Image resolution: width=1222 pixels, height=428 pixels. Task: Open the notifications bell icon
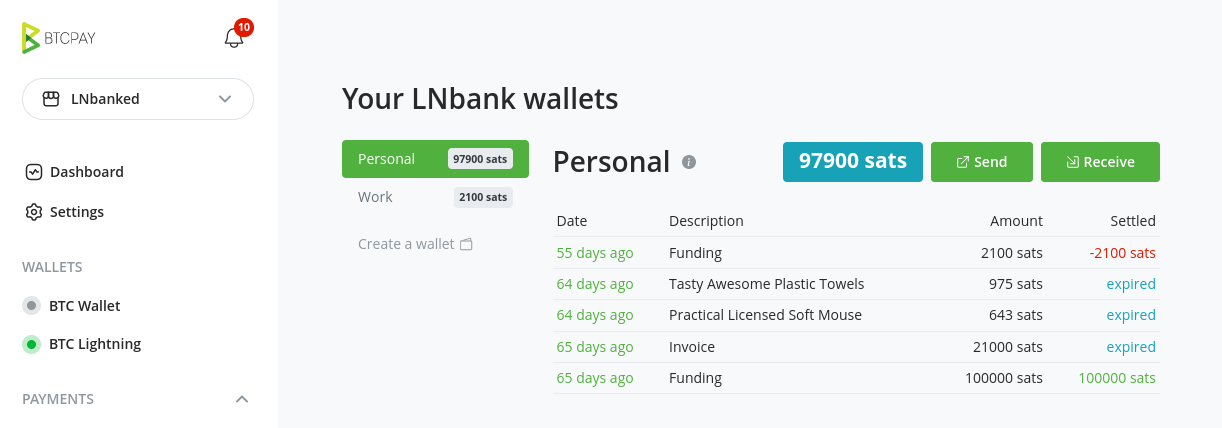(x=234, y=38)
